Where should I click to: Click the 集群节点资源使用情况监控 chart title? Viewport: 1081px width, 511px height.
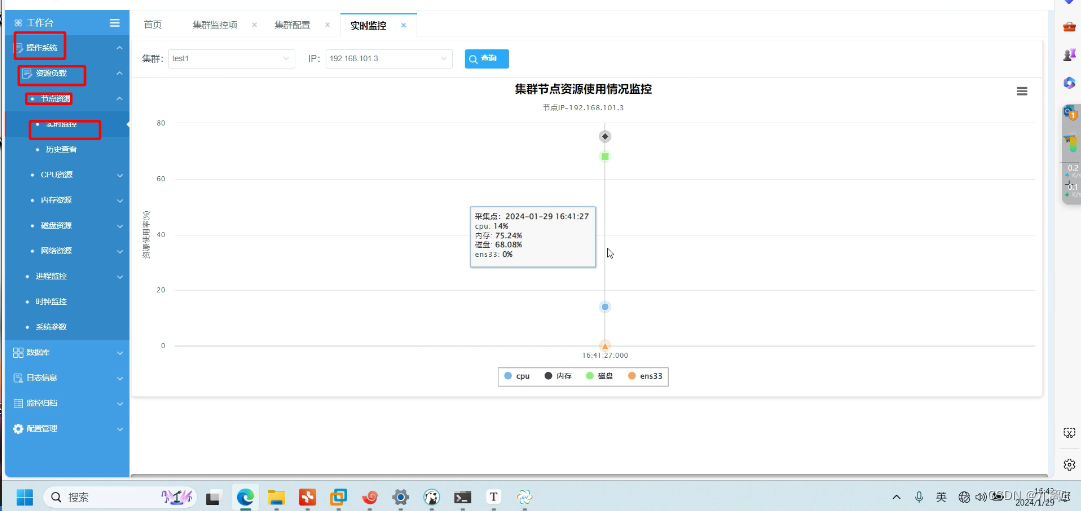(x=583, y=90)
